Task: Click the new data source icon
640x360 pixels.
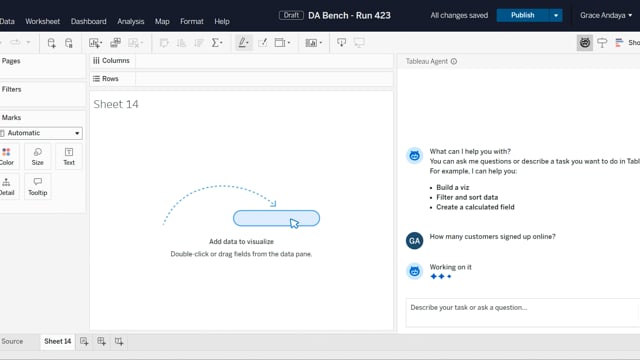Action: click(x=51, y=43)
